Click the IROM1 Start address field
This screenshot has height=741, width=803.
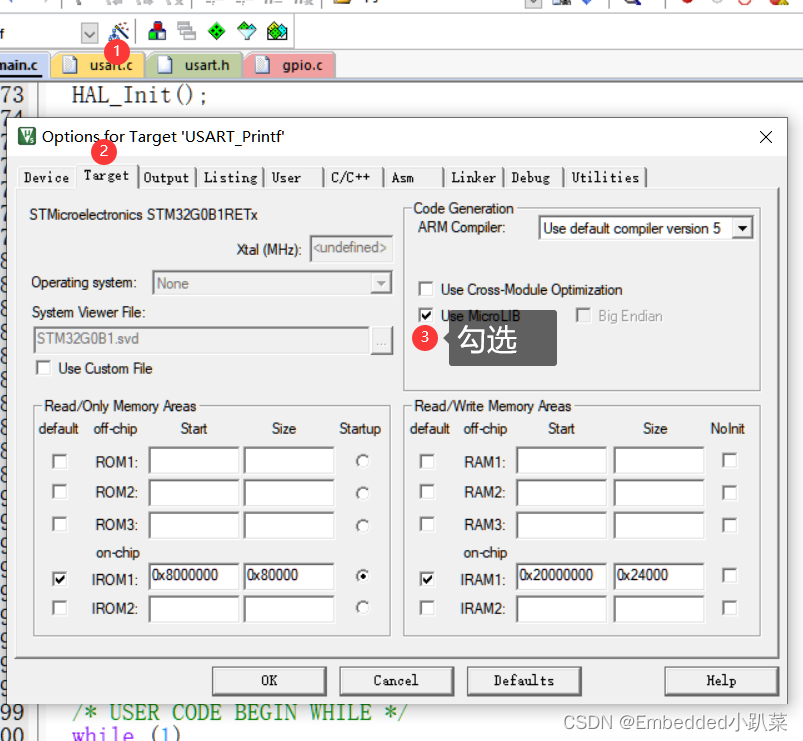coord(193,576)
